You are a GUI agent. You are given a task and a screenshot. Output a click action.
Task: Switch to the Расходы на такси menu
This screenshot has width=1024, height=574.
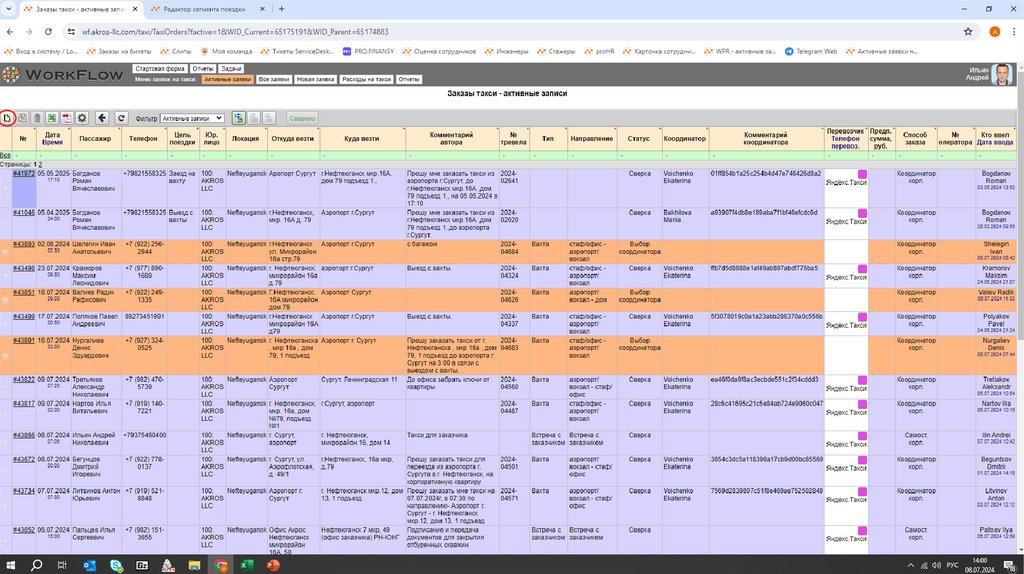pyautogui.click(x=367, y=79)
